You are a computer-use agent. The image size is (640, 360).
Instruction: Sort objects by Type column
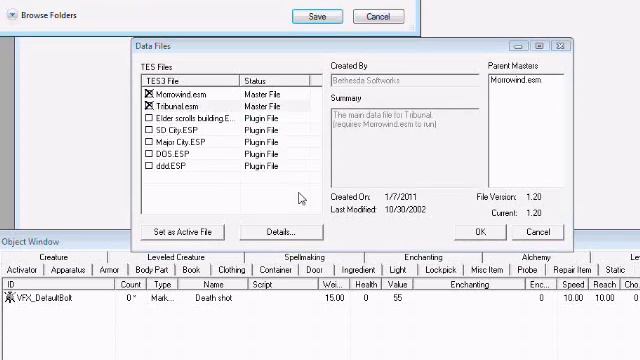pos(162,284)
